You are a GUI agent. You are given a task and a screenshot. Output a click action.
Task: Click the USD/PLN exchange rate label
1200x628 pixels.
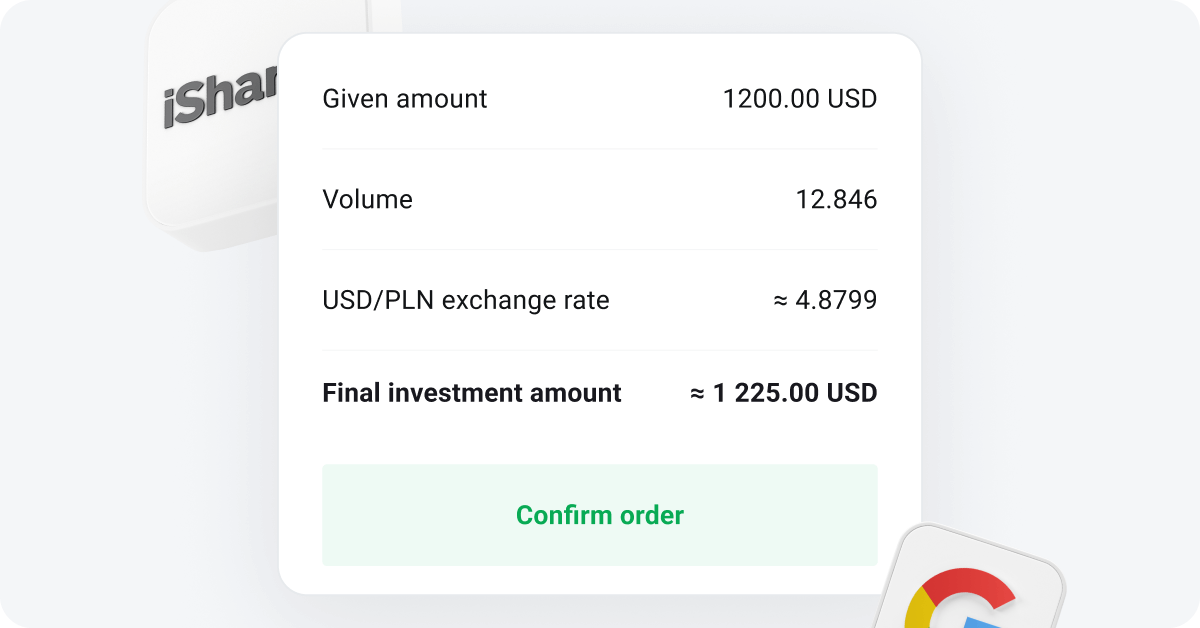[x=465, y=299]
